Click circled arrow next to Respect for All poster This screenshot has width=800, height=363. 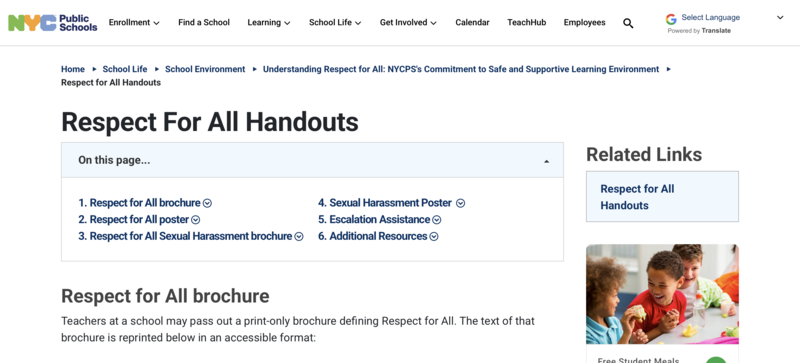195,220
